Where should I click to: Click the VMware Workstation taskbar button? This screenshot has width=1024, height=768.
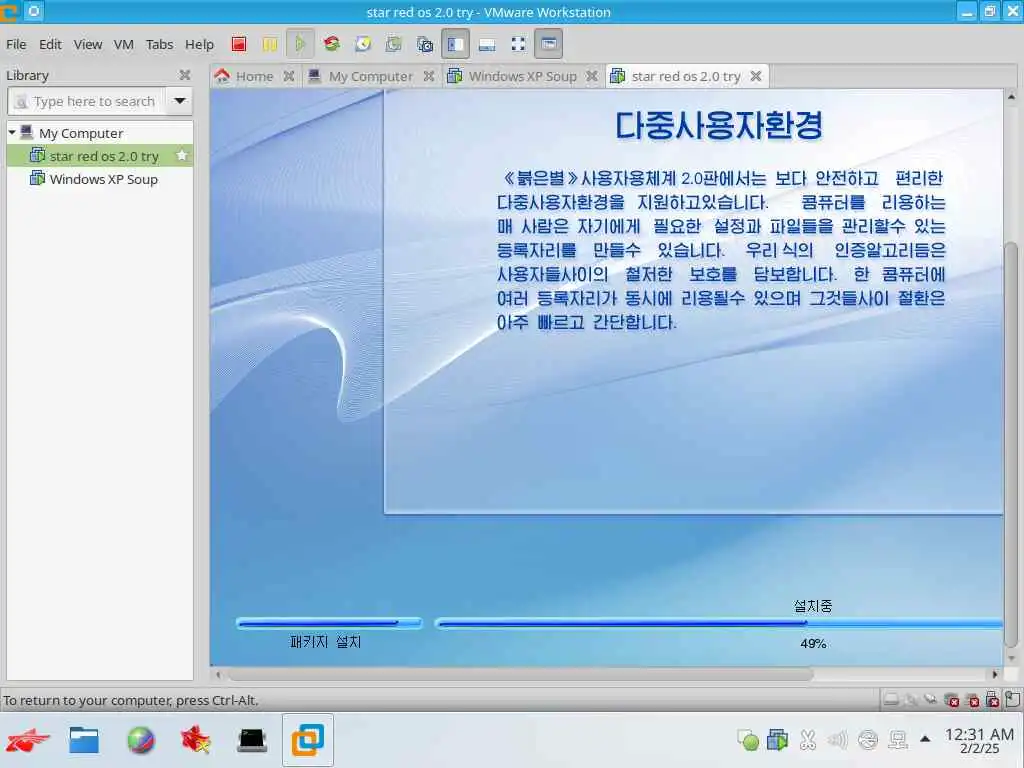coord(308,740)
